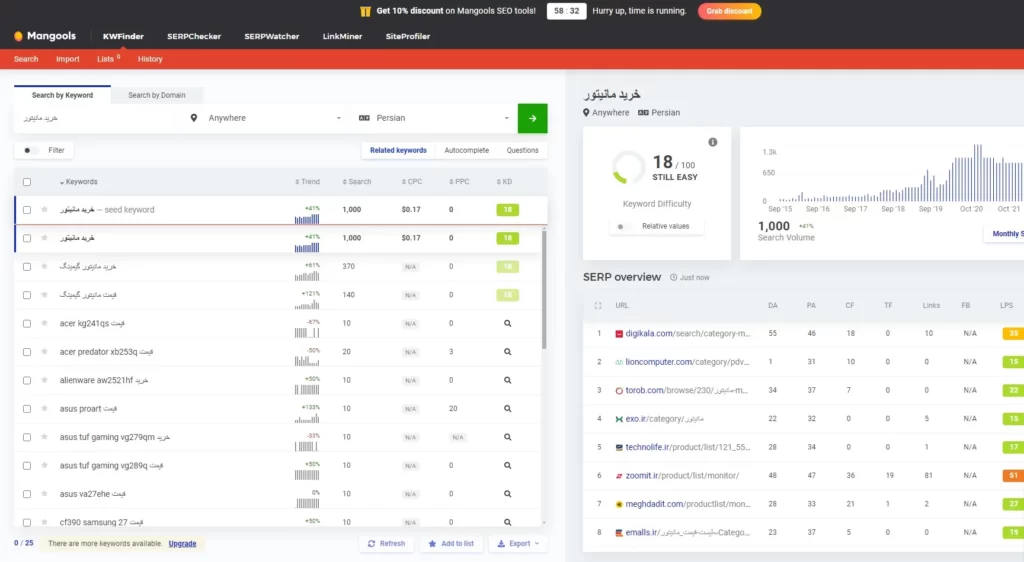Click the keyword difficulty circular gauge
This screenshot has width=1024, height=562.
tap(628, 167)
